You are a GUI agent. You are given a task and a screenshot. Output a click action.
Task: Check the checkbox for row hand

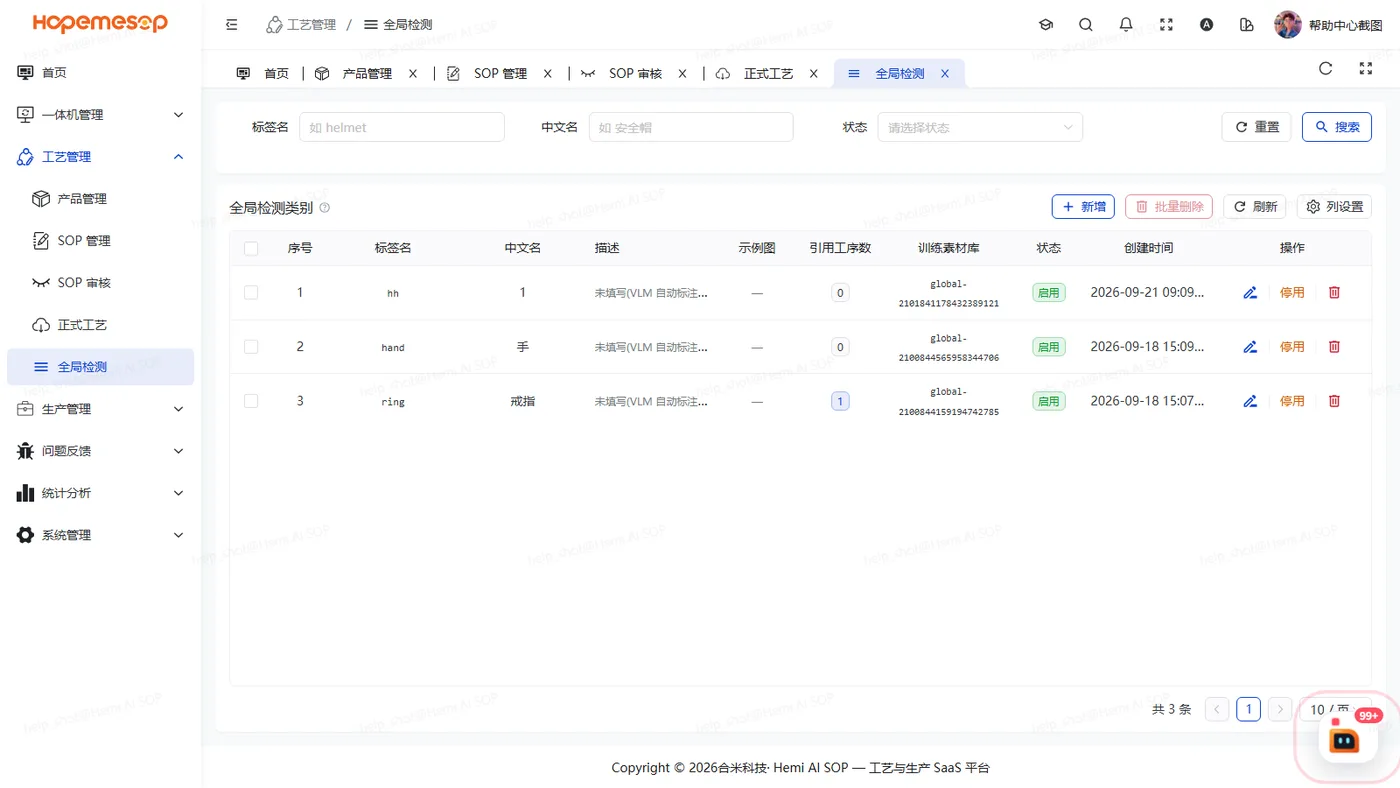coord(251,347)
